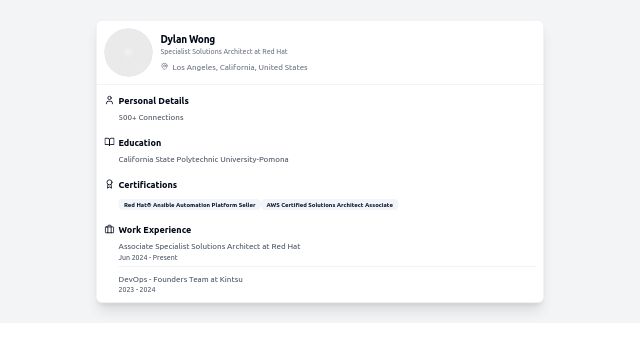The width and height of the screenshot is (640, 360).
Task: Click the 500+ Connections text
Action: click(x=151, y=117)
